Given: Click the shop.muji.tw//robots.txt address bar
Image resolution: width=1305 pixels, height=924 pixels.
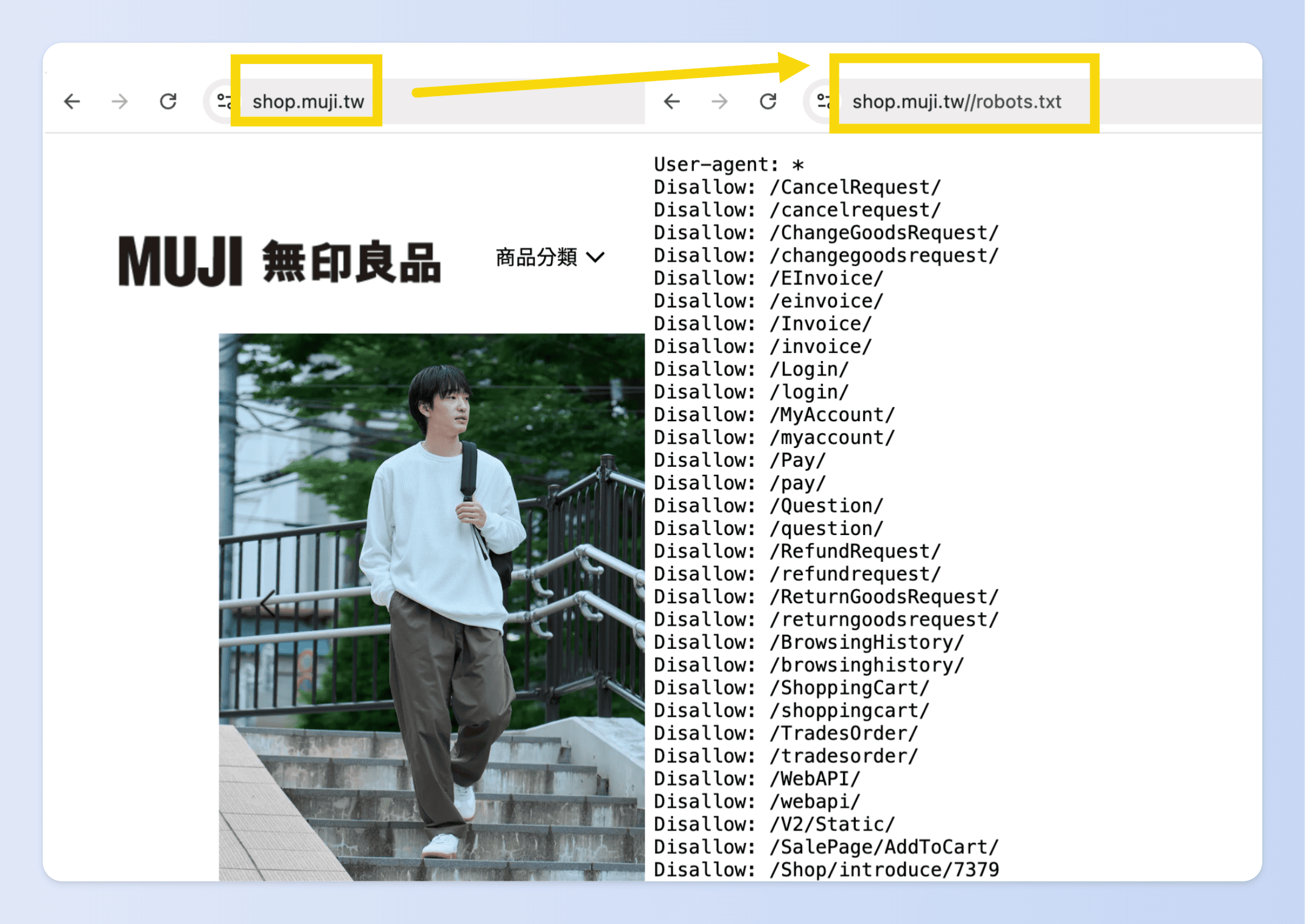Looking at the screenshot, I should coord(957,102).
